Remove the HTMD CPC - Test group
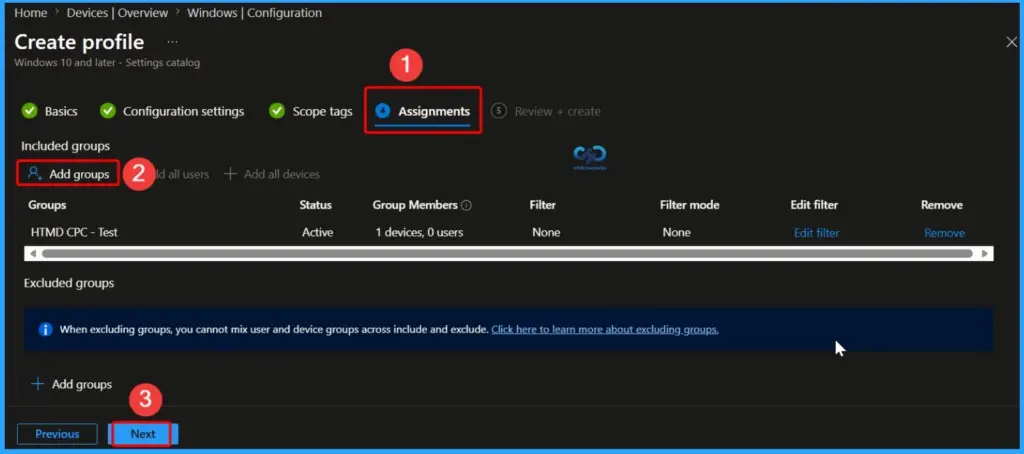The width and height of the screenshot is (1024, 454). [x=944, y=233]
